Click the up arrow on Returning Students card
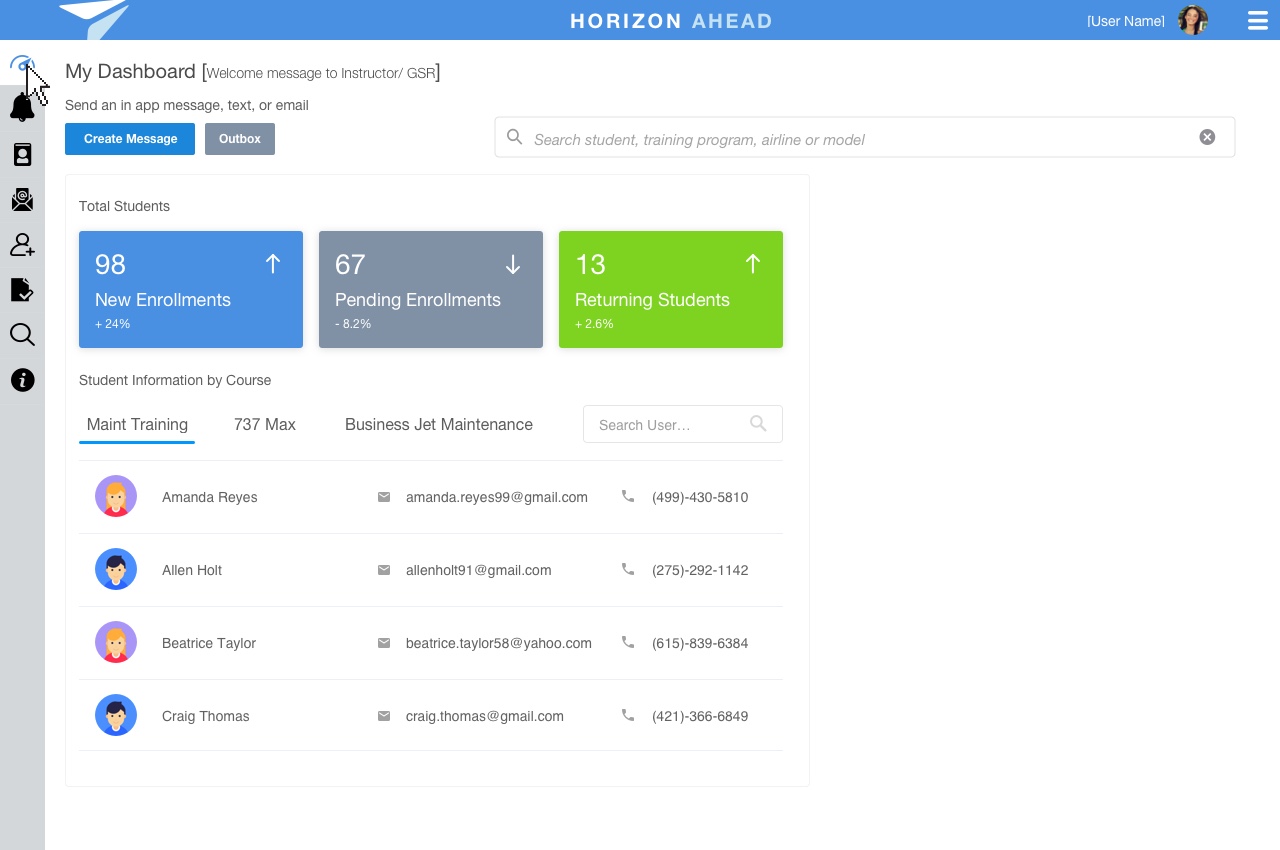The height and width of the screenshot is (850, 1280). [753, 264]
